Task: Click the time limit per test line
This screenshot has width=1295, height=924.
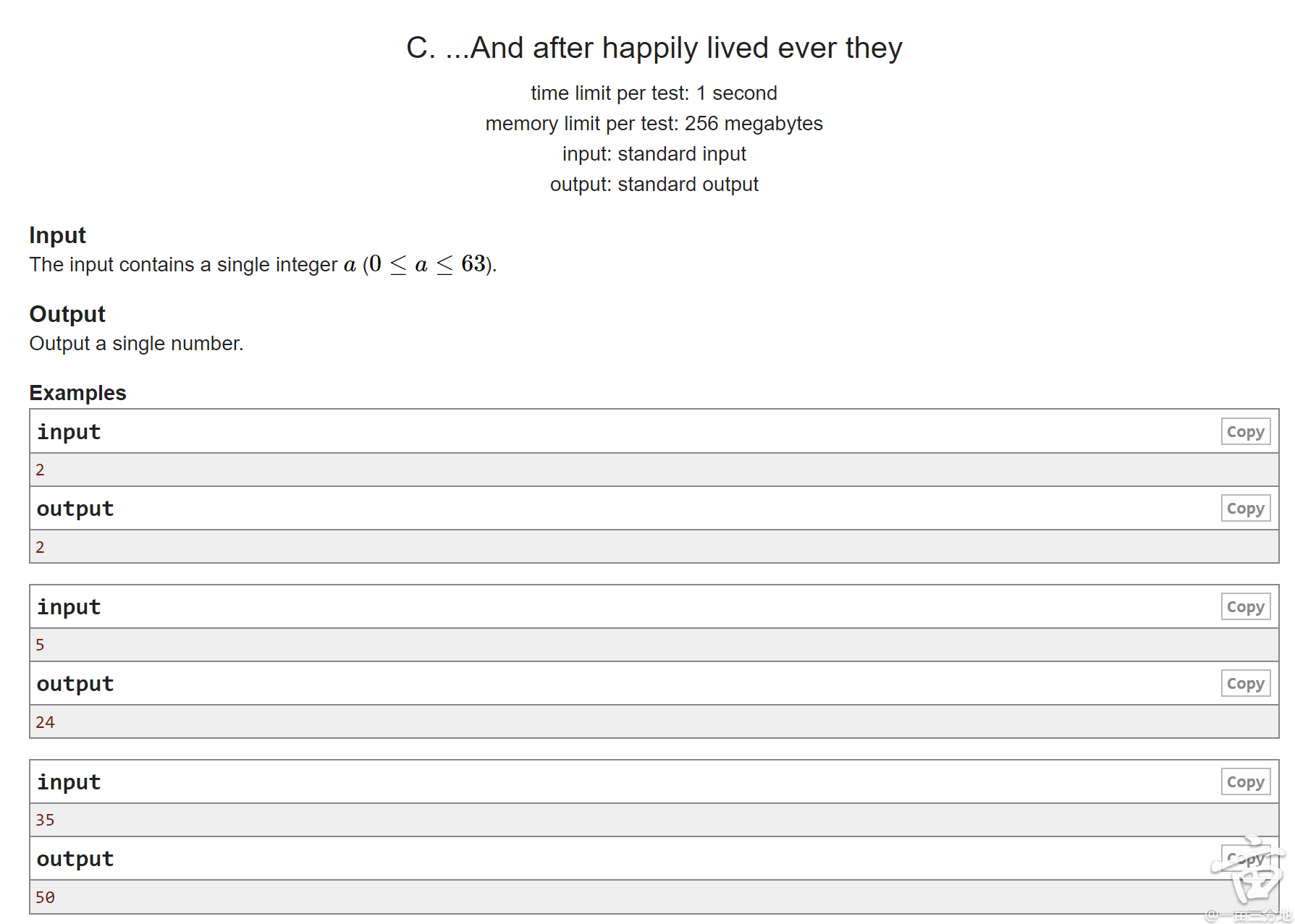Action: coord(654,93)
